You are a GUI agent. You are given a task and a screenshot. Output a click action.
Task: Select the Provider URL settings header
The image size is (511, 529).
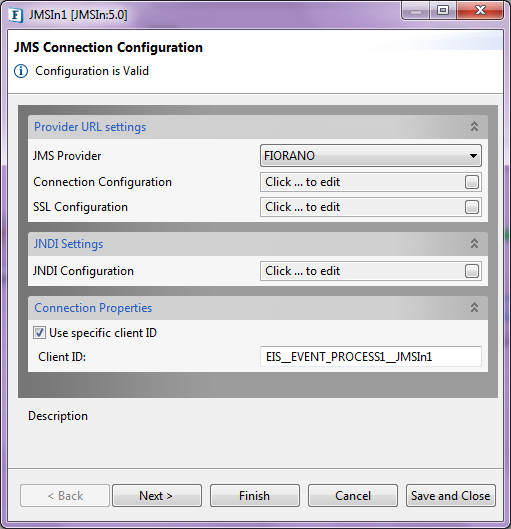pos(90,127)
